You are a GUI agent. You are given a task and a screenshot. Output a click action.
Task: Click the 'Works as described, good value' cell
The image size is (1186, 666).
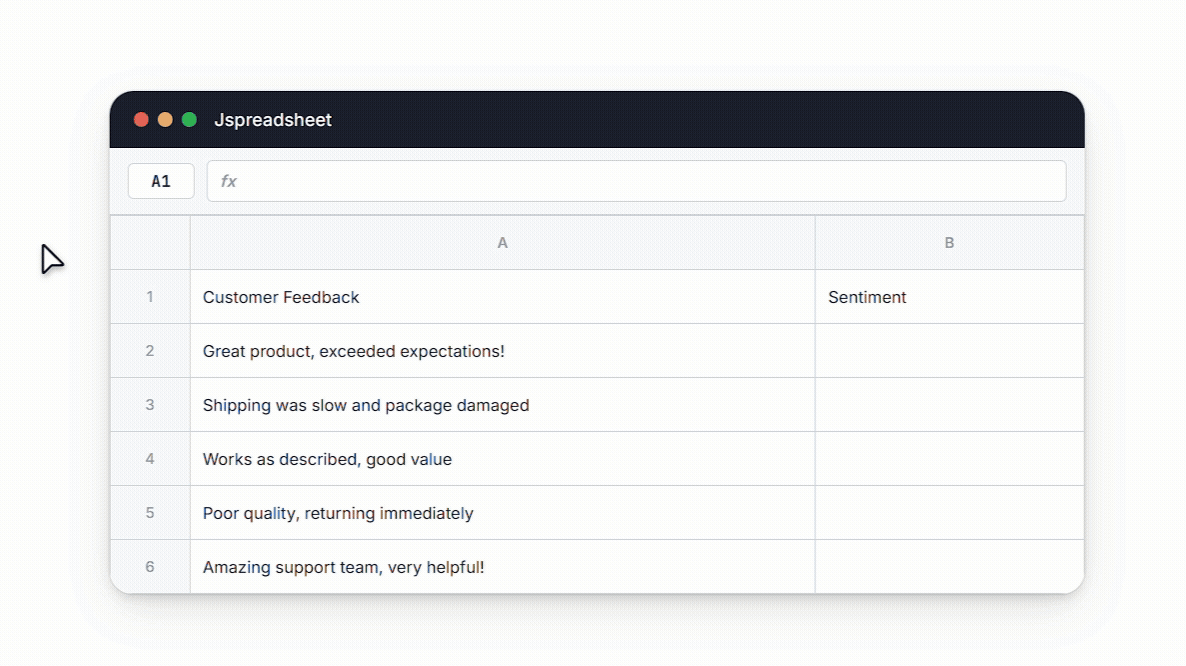(502, 459)
